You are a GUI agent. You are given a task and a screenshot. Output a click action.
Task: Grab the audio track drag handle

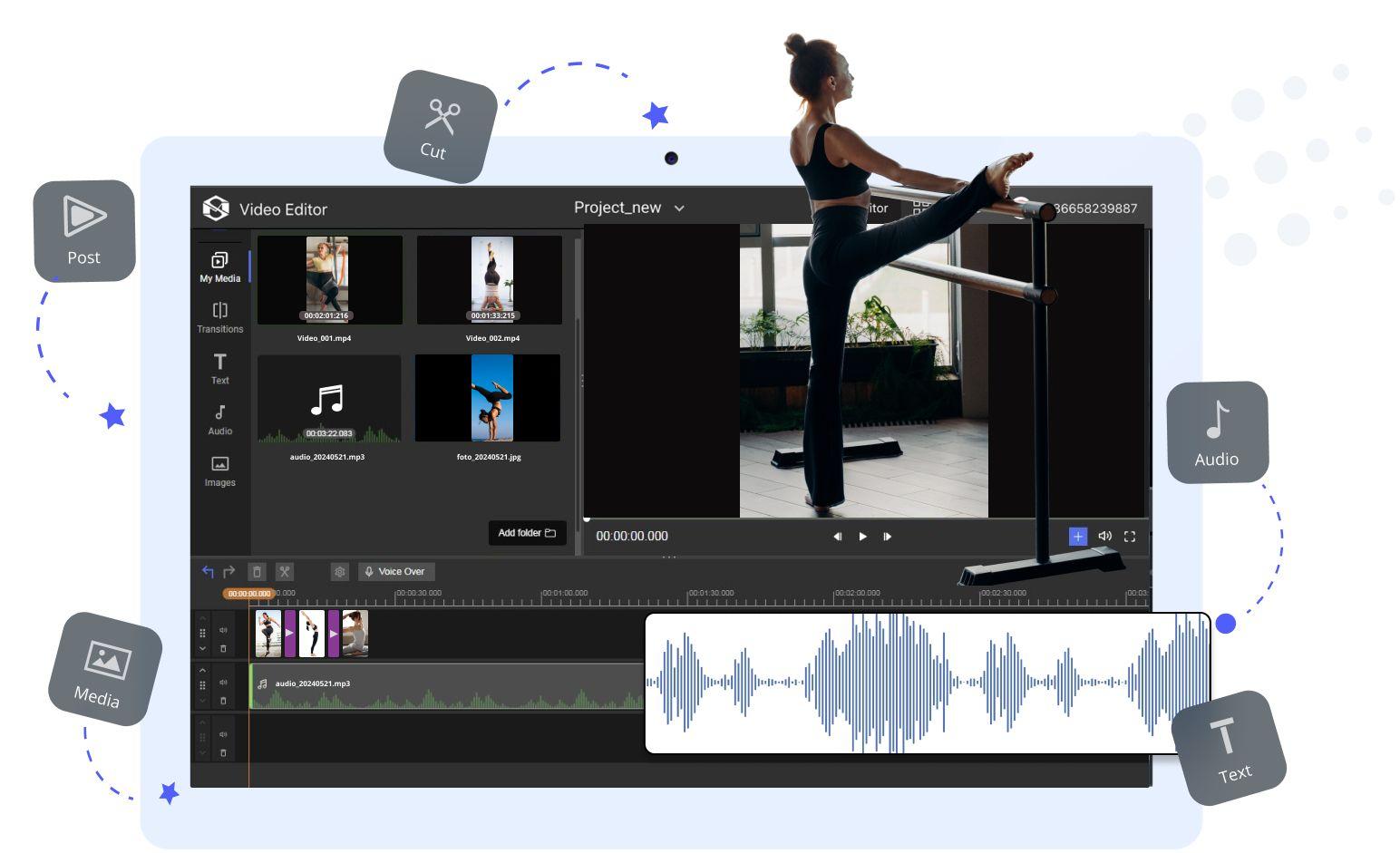pos(202,686)
